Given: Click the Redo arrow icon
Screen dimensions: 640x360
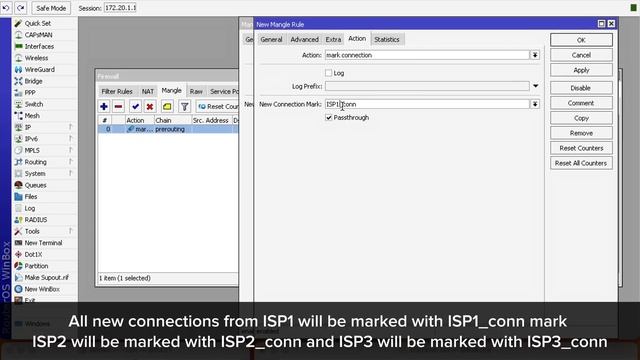Looking at the screenshot, I should pyautogui.click(x=21, y=8).
